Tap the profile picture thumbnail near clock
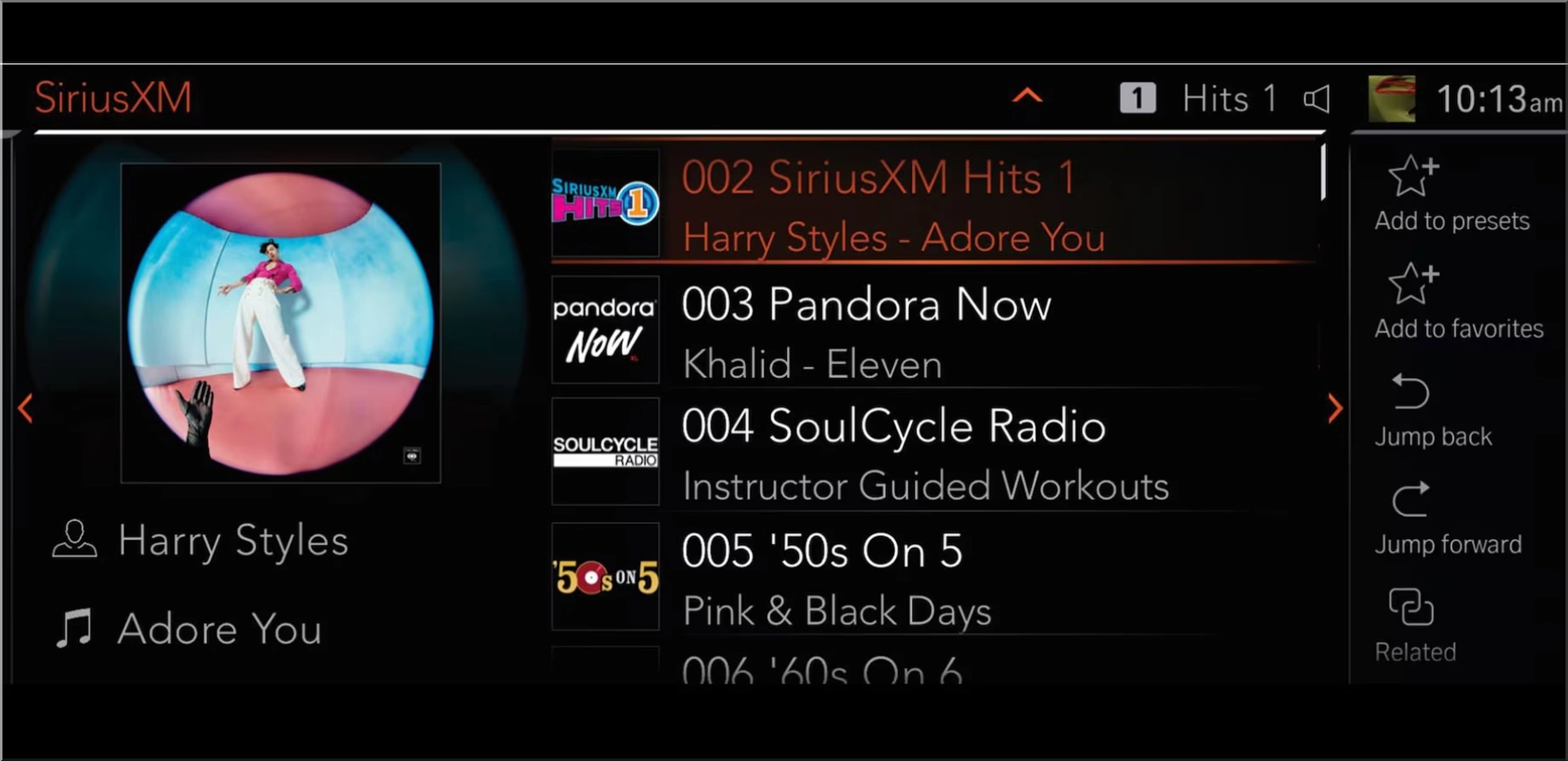The image size is (1568, 761). (x=1392, y=98)
